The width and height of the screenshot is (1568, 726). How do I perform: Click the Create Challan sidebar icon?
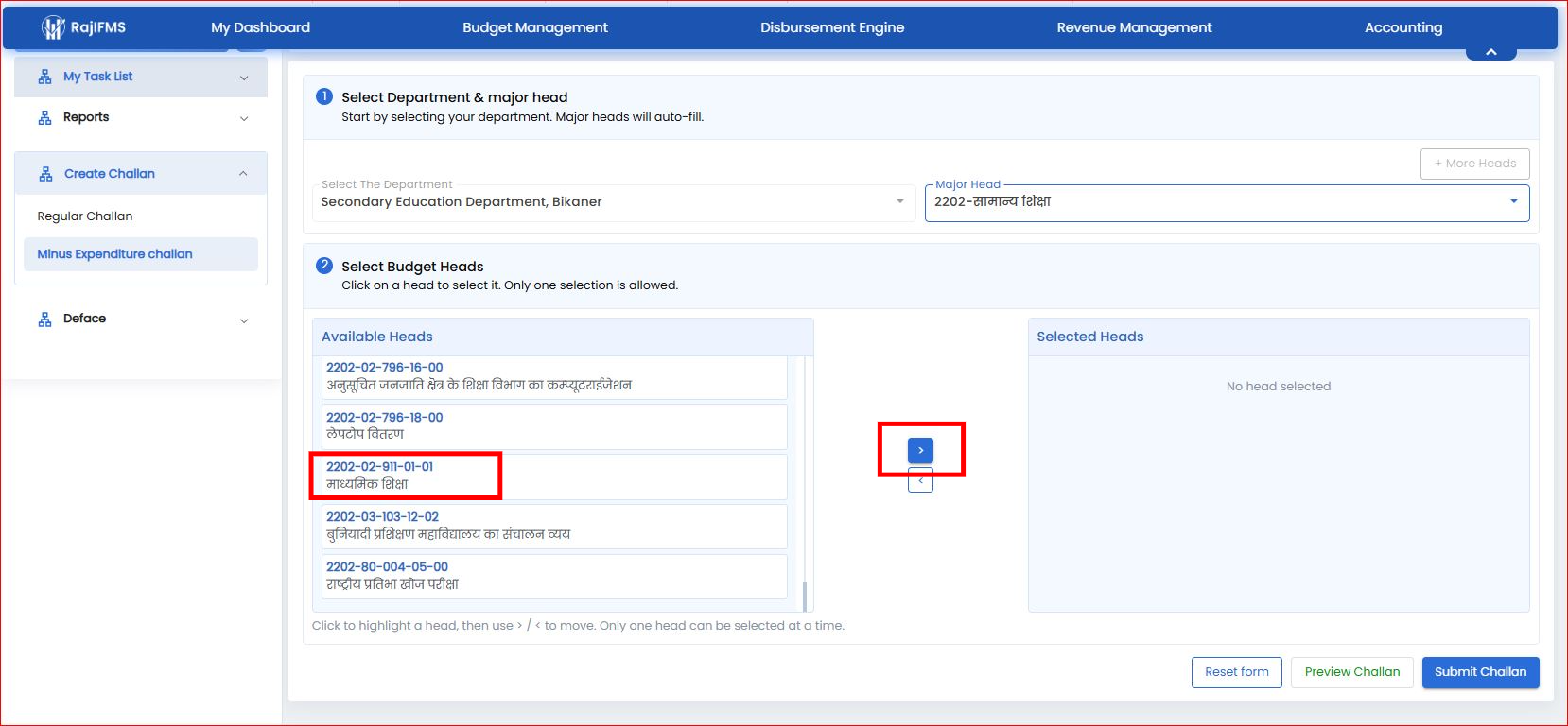45,174
